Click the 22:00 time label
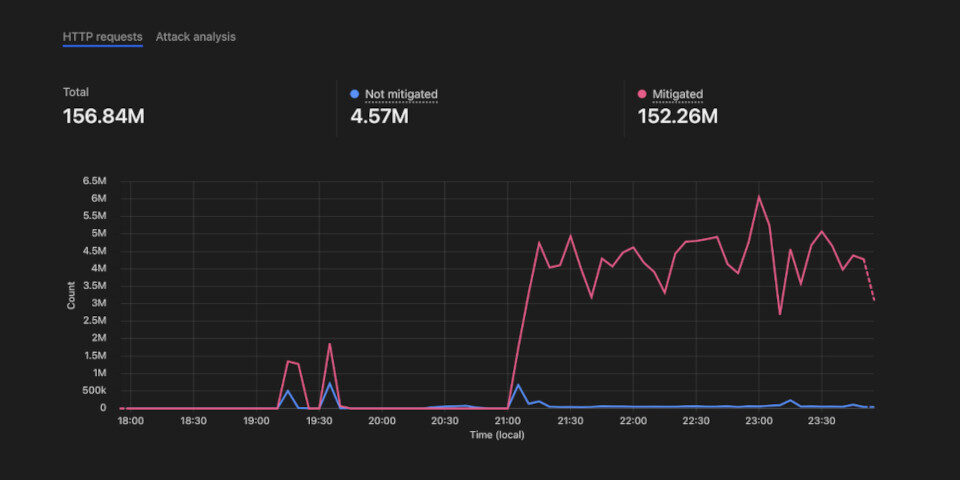This screenshot has height=480, width=960. (x=633, y=421)
